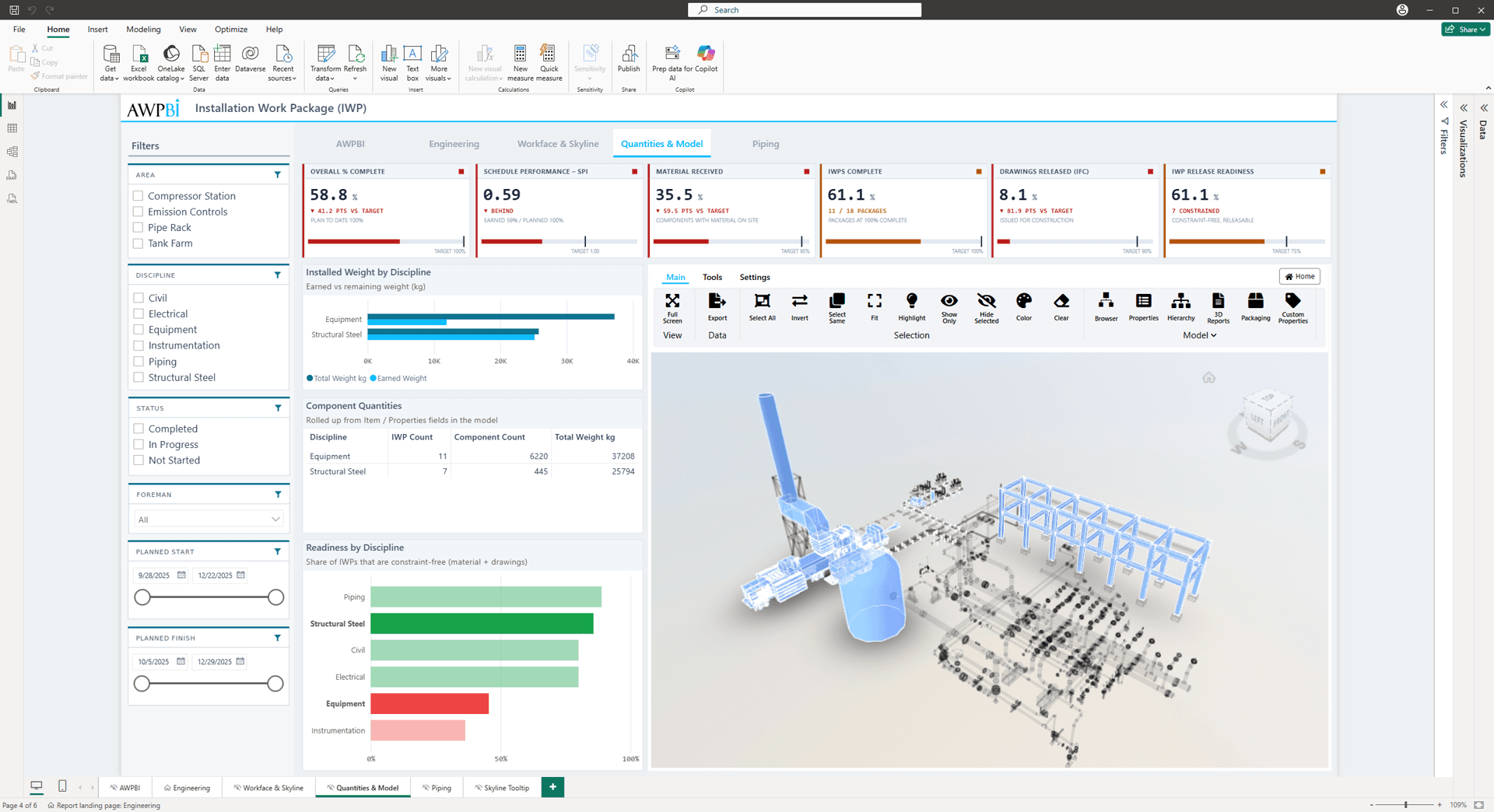Open the Get data dropdown arrow
This screenshot has height=812, width=1494.
pos(117,79)
